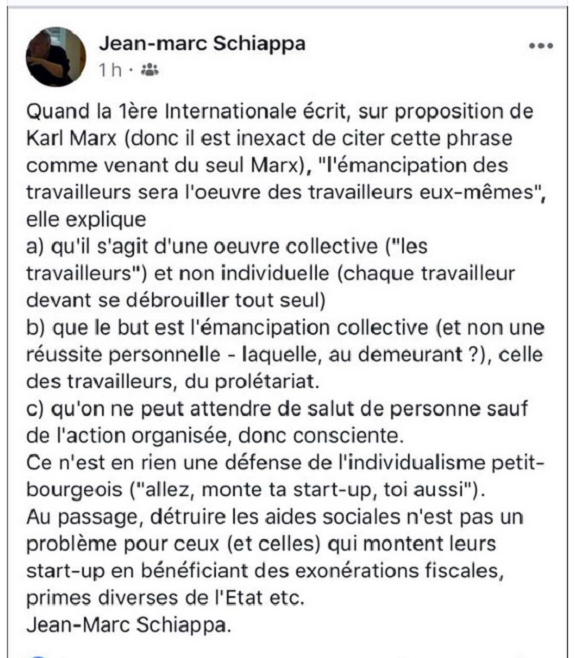
Task: Click the line 'devant se débrouiller tout seul)'
Action: pyautogui.click(x=176, y=300)
